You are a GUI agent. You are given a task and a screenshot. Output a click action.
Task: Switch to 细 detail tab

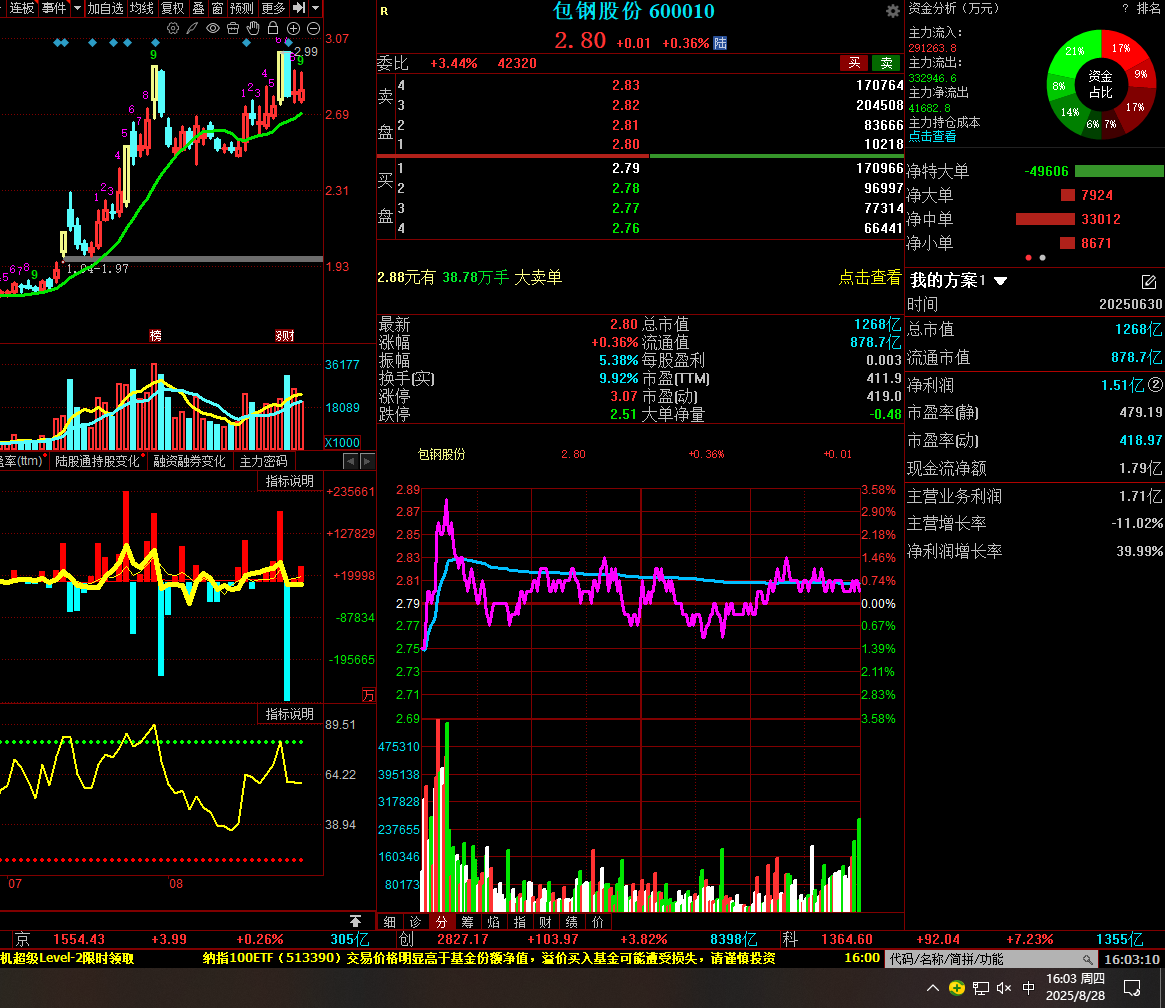click(389, 922)
